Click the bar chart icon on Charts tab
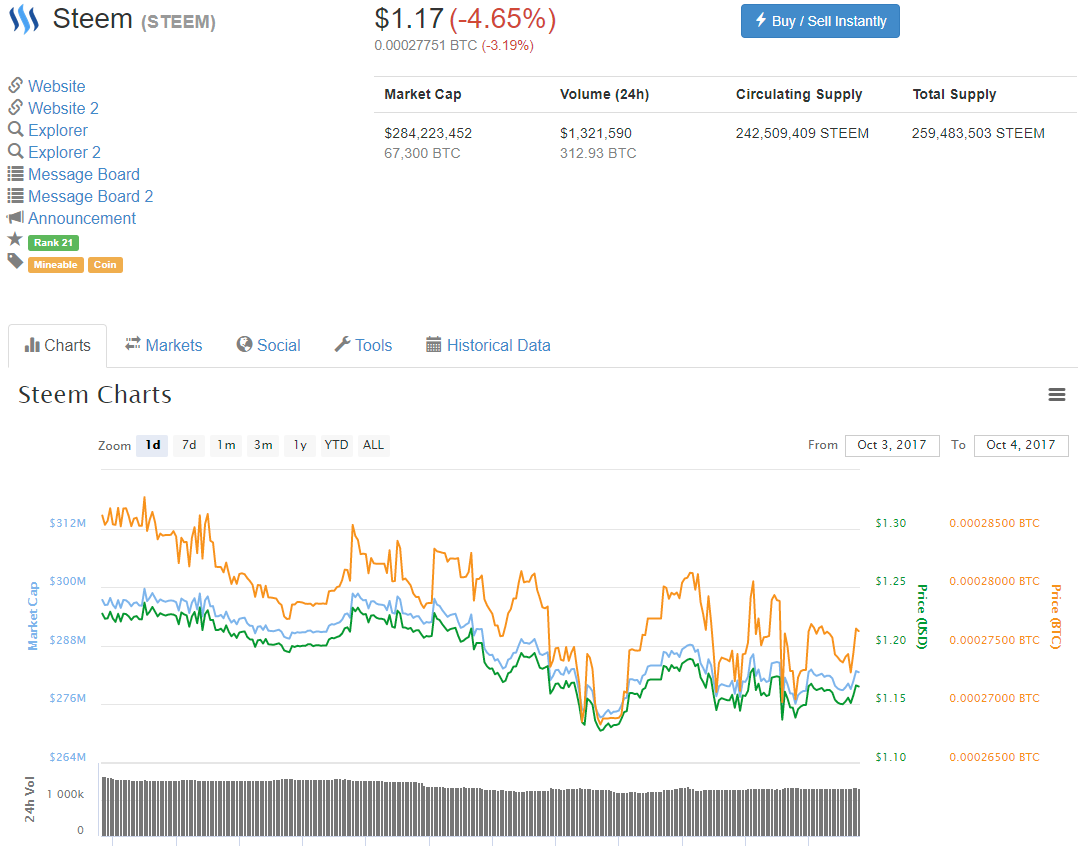The image size is (1084, 846). tap(32, 345)
